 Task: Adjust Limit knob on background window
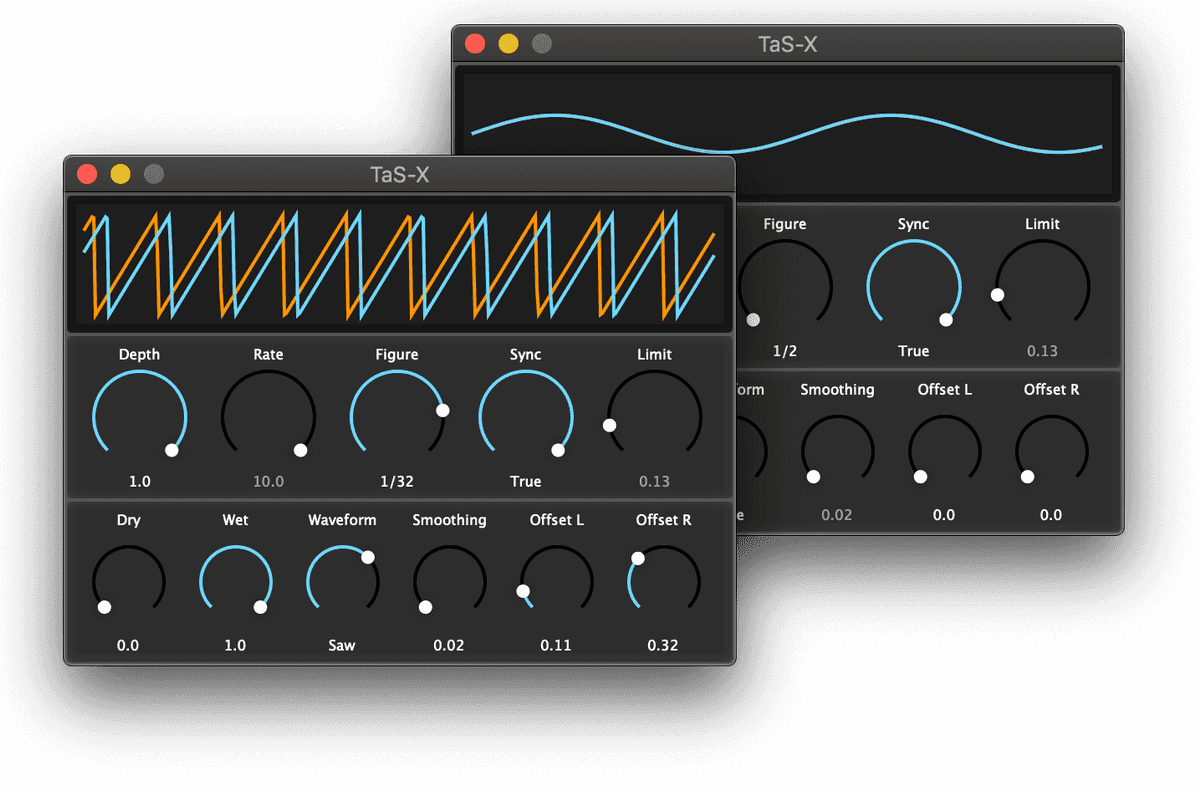(x=1042, y=283)
